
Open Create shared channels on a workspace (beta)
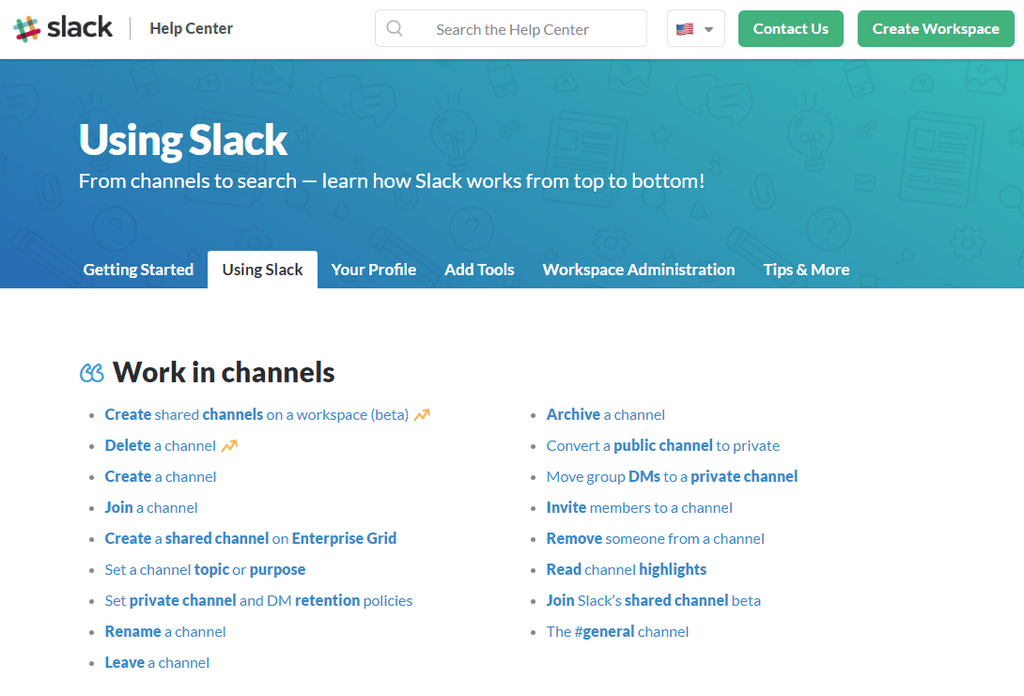point(257,415)
